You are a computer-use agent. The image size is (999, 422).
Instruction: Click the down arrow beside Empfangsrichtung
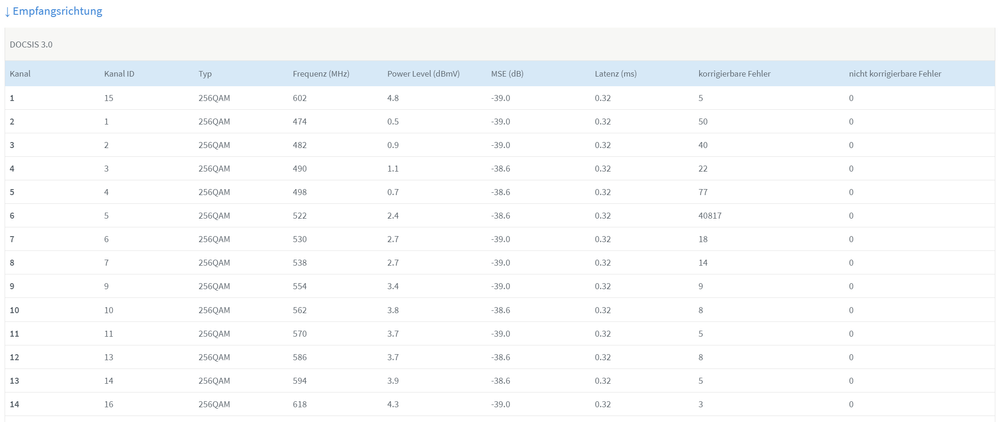[7, 12]
